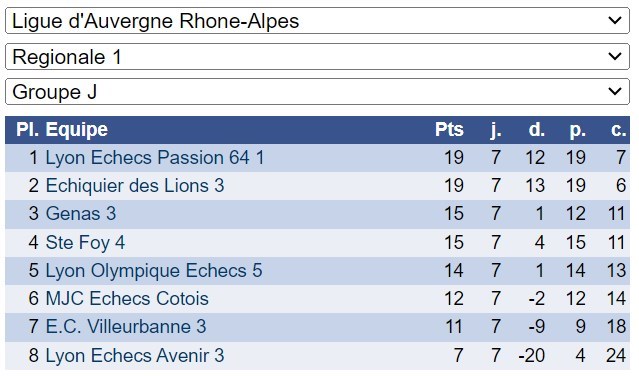
Task: Click the chevron arrow on the league dropdown
Action: [615, 20]
